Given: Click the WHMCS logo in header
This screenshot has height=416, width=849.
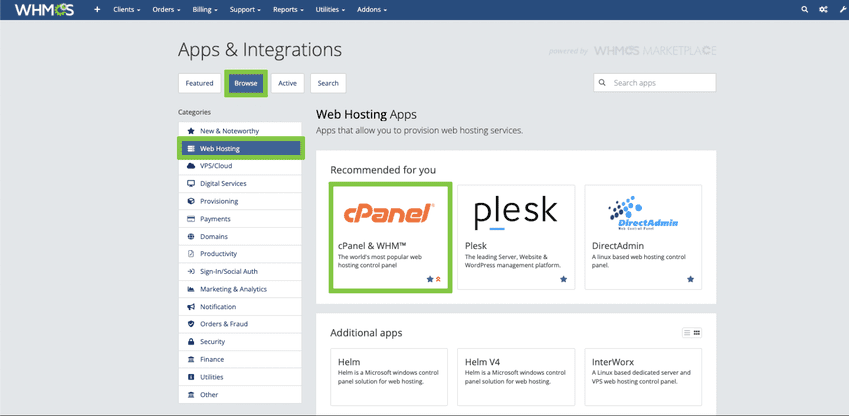Looking at the screenshot, I should click(x=45, y=10).
